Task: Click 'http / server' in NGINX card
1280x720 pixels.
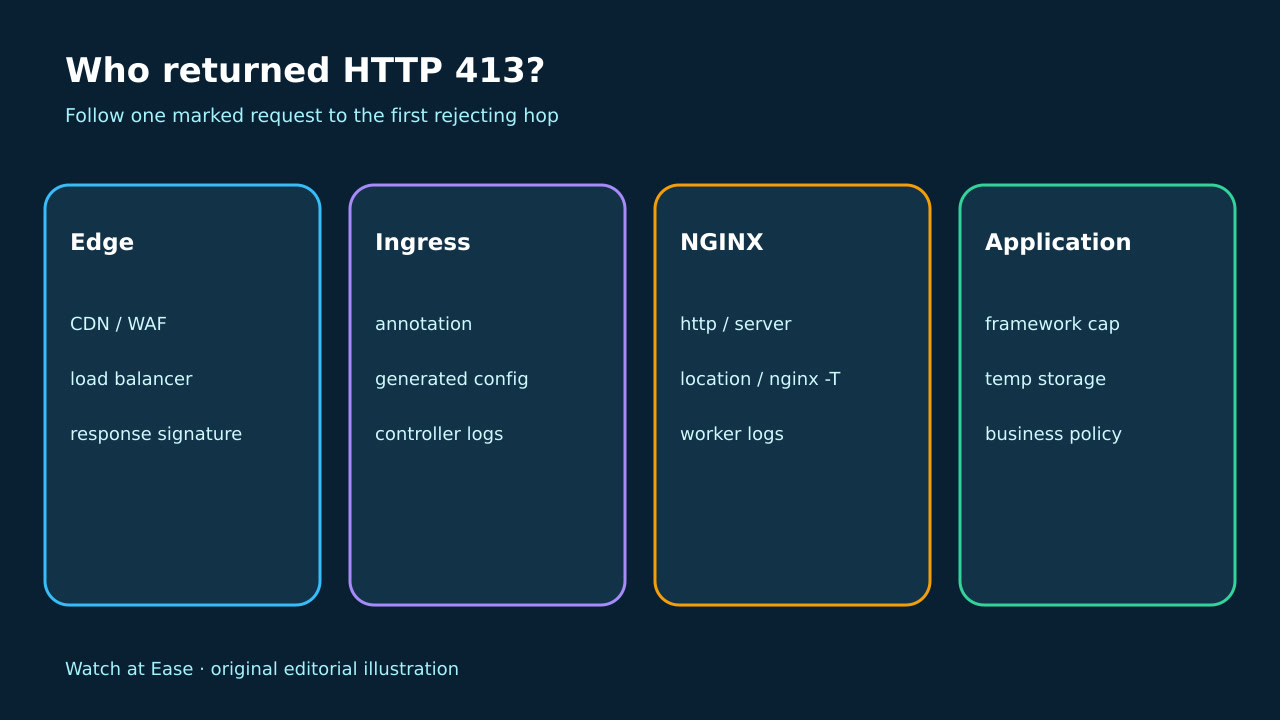Action: pos(735,324)
